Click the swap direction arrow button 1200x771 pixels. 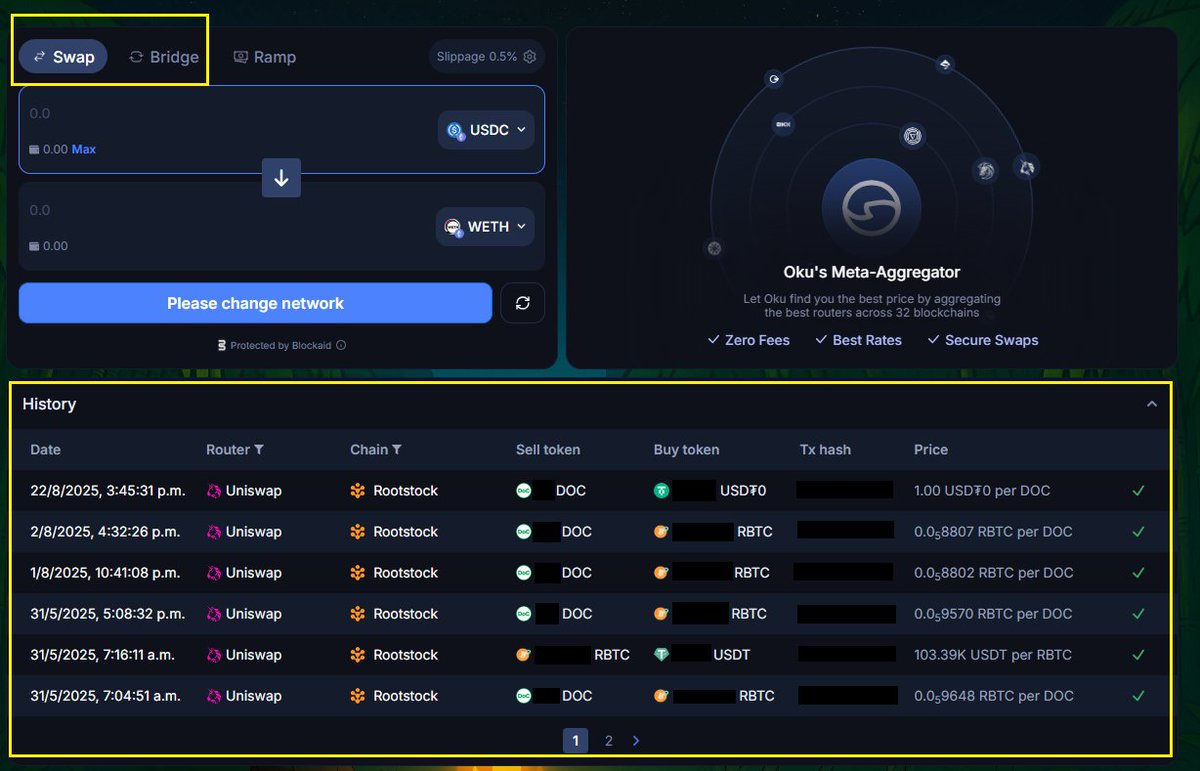pos(281,178)
